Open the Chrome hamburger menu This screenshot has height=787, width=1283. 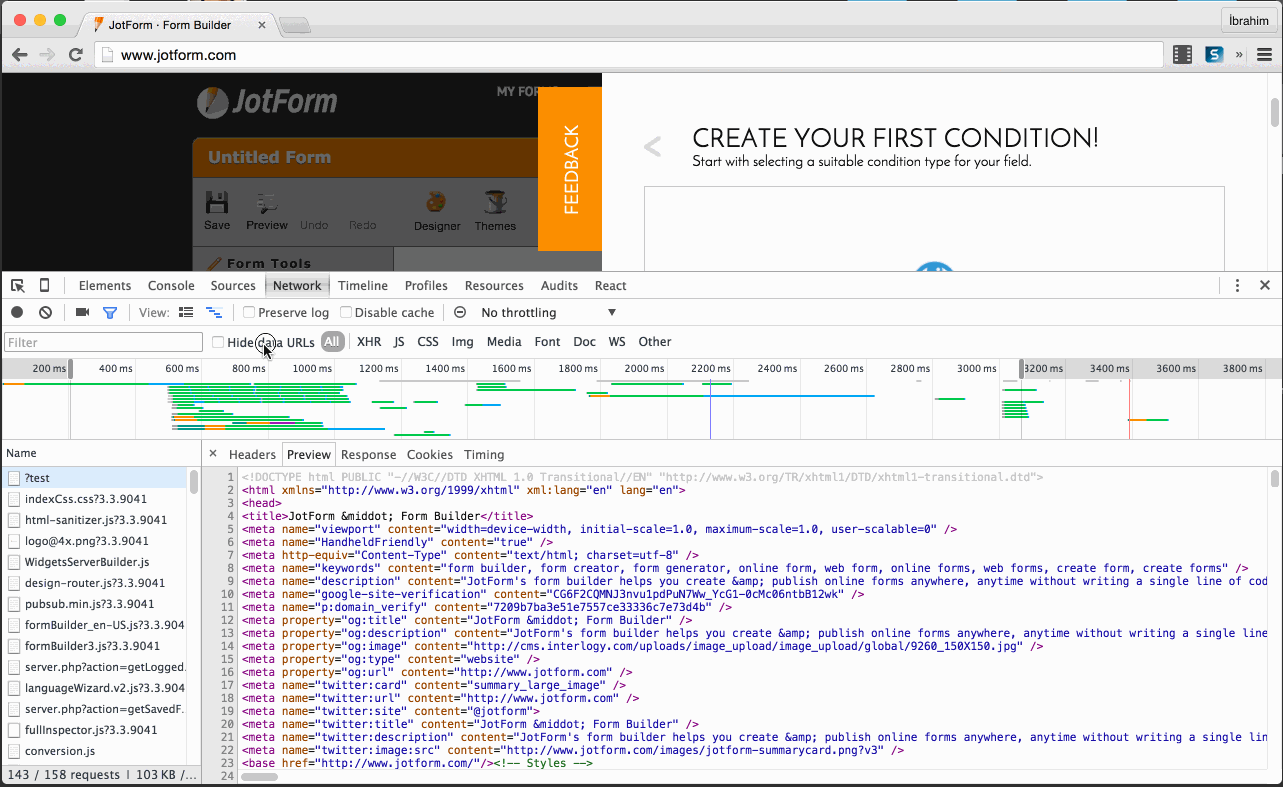tap(1265, 55)
